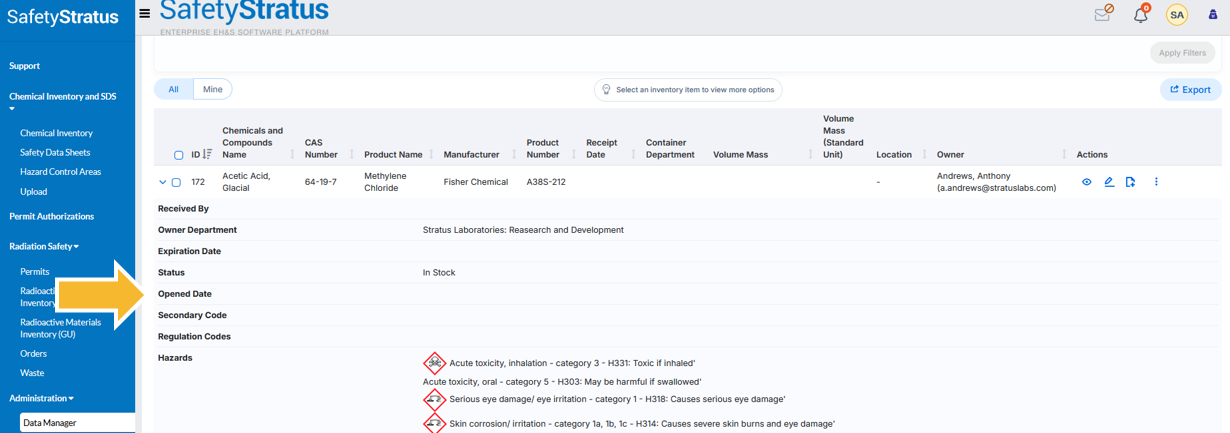Click the 'Select an inventory item' hint box
Screen dimensions: 1230x433
[x=688, y=90]
